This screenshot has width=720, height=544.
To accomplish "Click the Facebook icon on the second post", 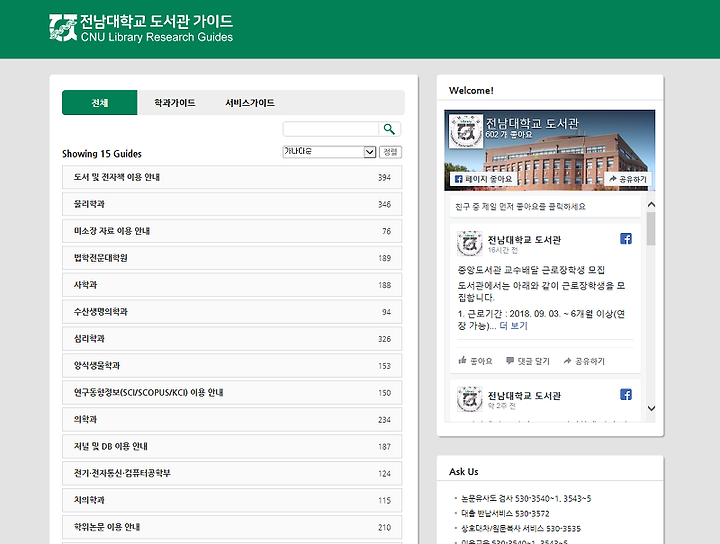I will tap(625, 394).
